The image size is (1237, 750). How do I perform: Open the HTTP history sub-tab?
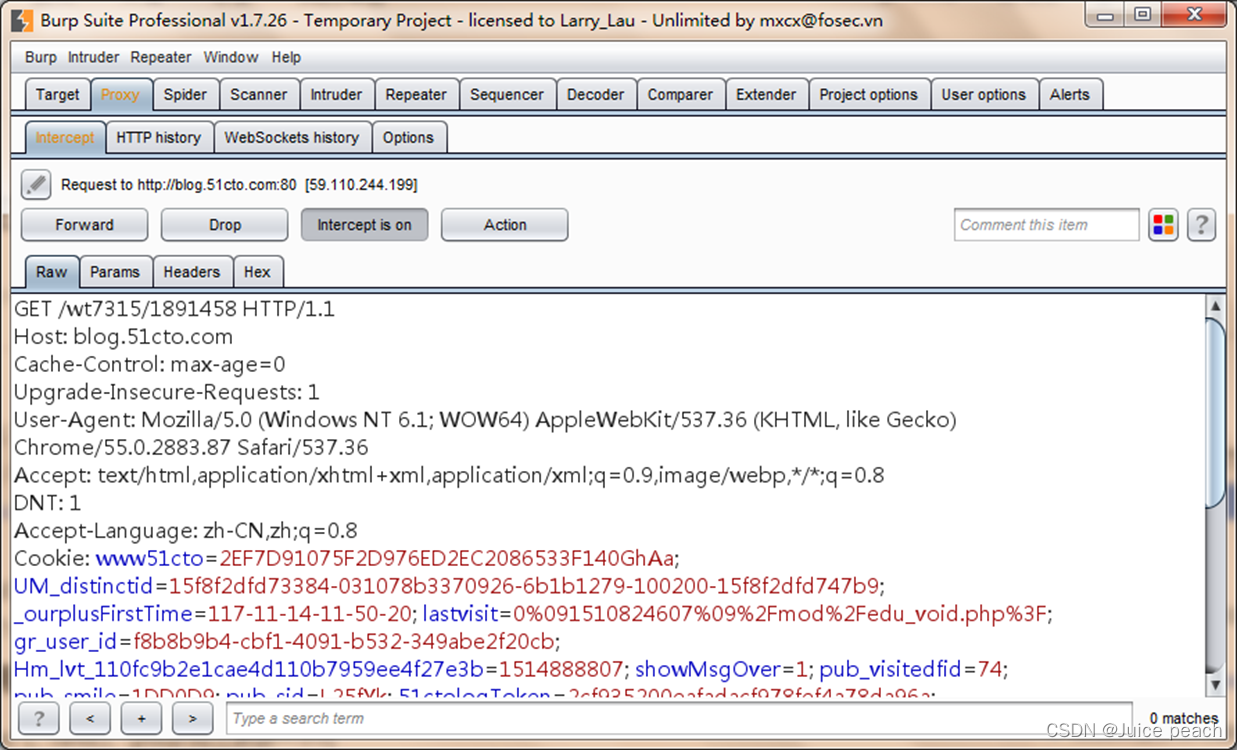(x=158, y=138)
